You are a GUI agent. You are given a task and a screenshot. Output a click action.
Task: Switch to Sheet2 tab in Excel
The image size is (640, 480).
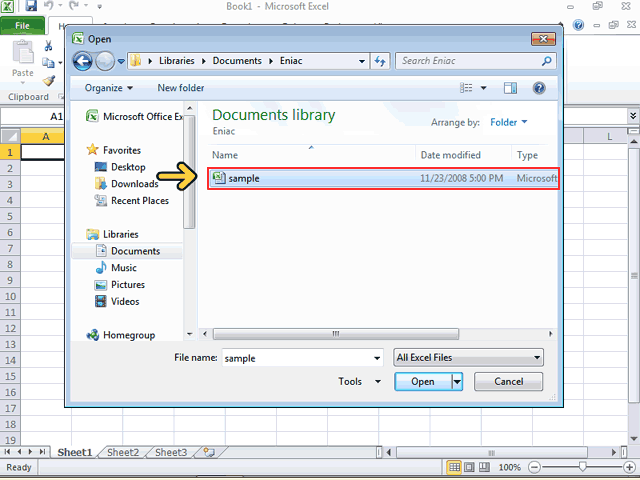123,452
